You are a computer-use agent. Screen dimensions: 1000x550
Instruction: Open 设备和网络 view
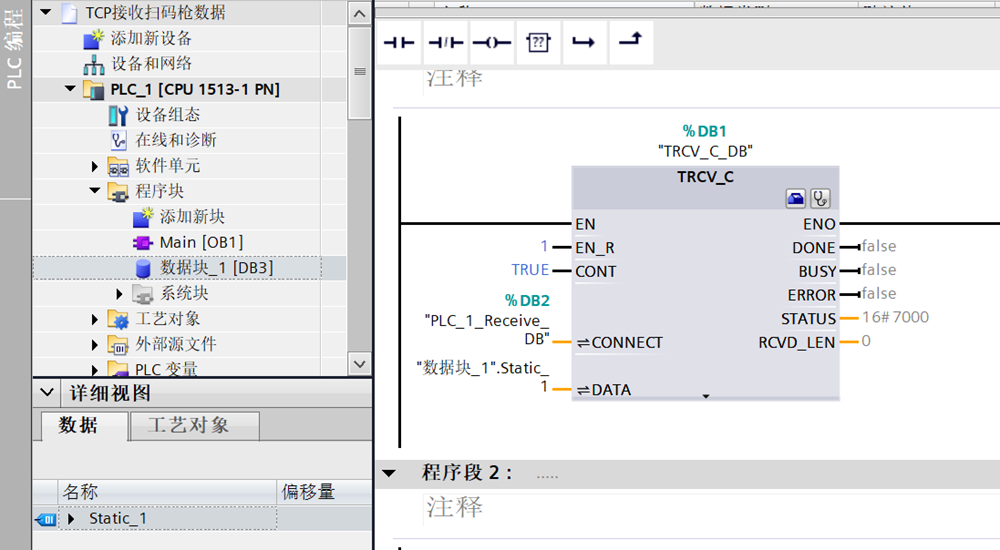pyautogui.click(x=150, y=64)
